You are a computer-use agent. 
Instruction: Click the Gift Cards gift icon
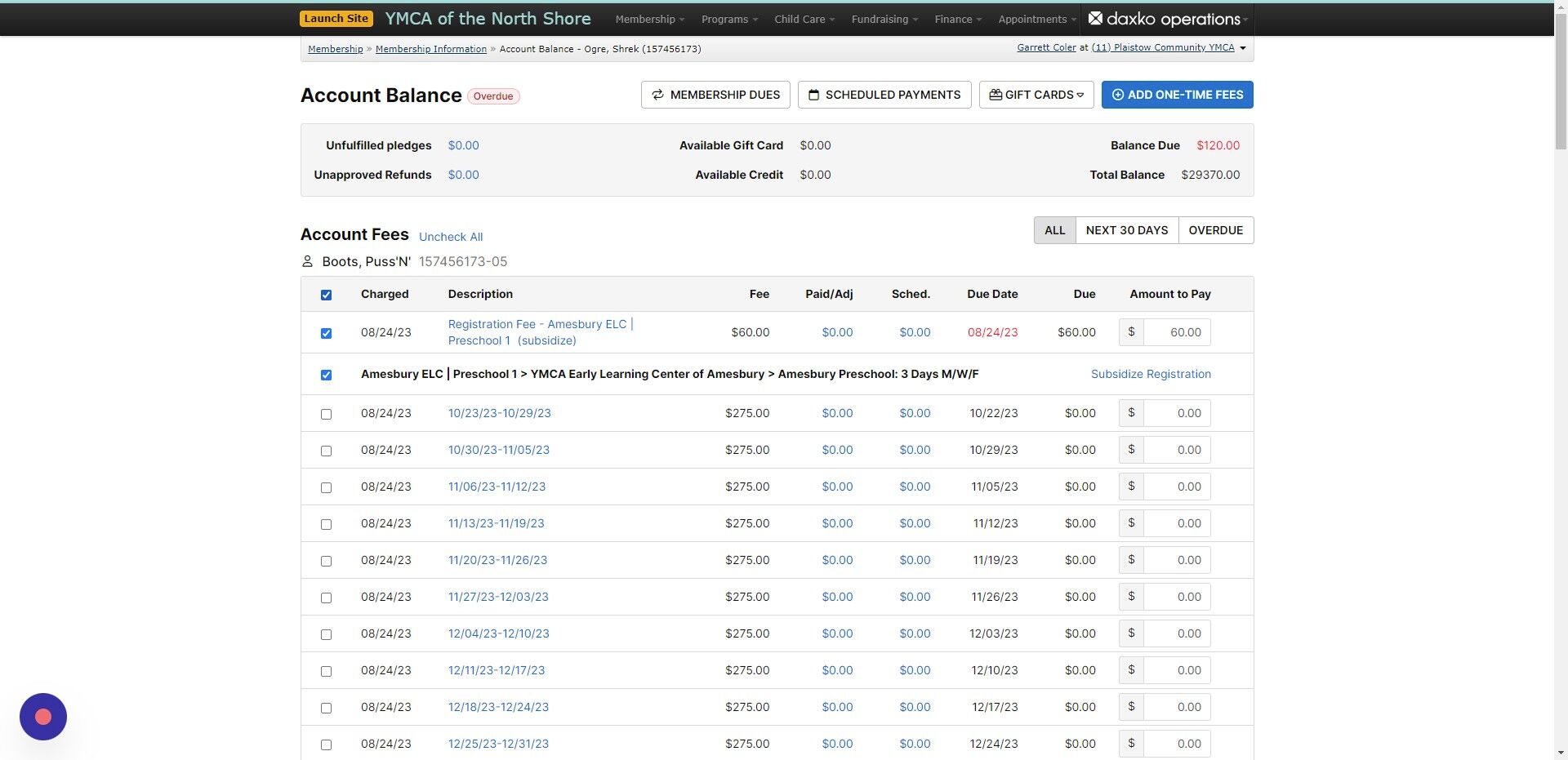coord(996,95)
